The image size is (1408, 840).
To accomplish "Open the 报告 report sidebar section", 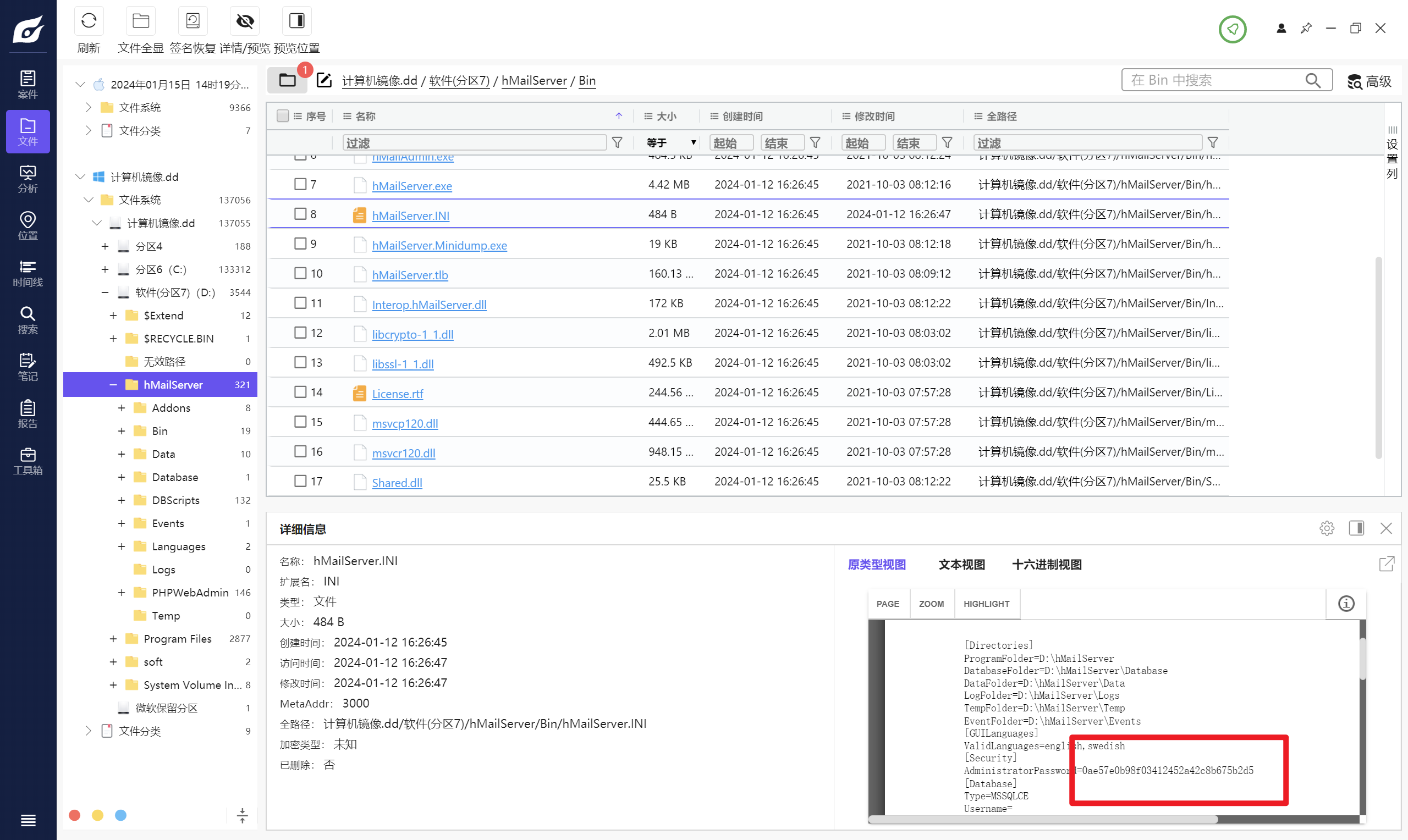I will pyautogui.click(x=28, y=413).
